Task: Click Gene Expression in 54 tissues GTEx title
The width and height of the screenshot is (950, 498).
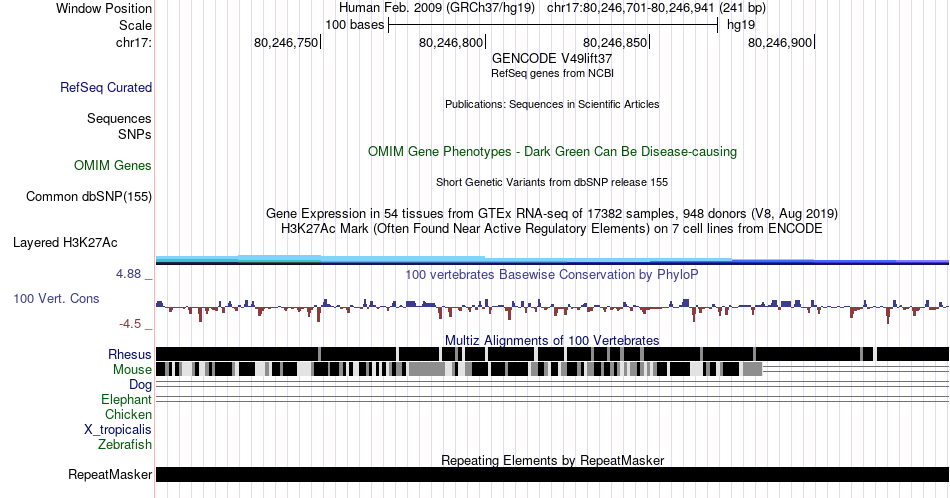Action: (x=552, y=213)
